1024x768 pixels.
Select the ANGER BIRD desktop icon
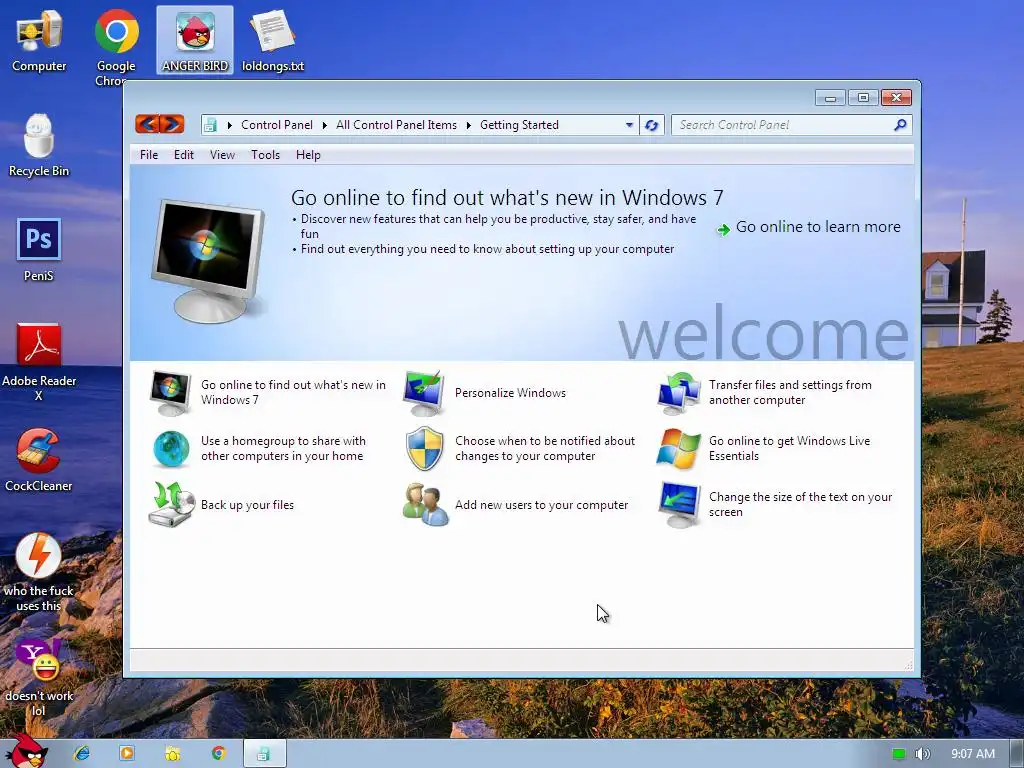[x=195, y=40]
